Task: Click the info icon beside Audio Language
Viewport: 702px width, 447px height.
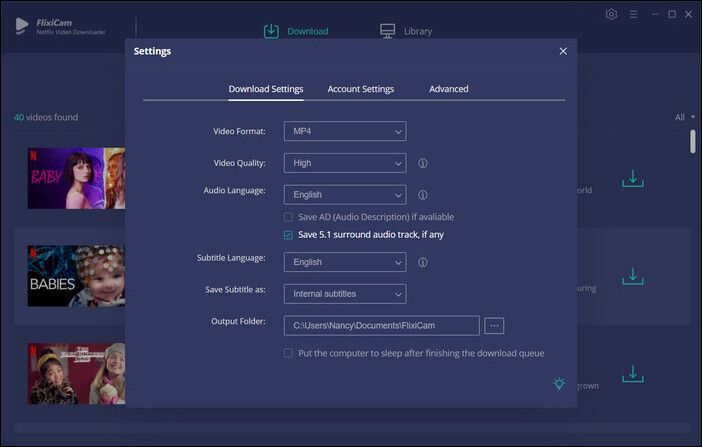Action: click(x=423, y=195)
